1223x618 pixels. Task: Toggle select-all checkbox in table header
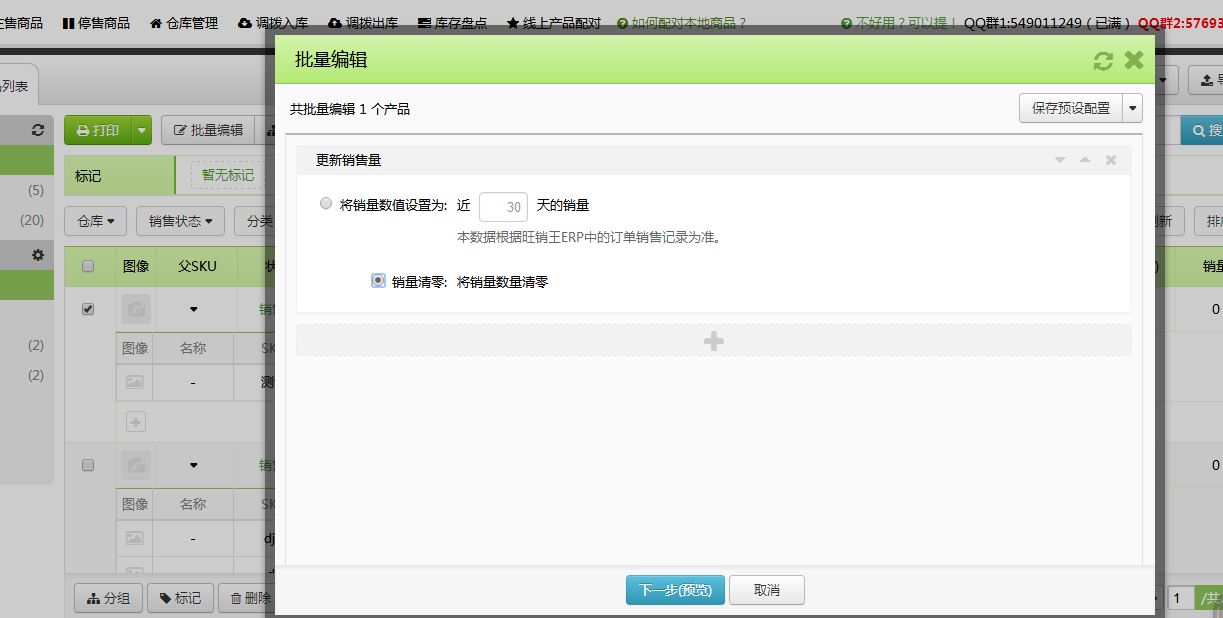click(88, 266)
